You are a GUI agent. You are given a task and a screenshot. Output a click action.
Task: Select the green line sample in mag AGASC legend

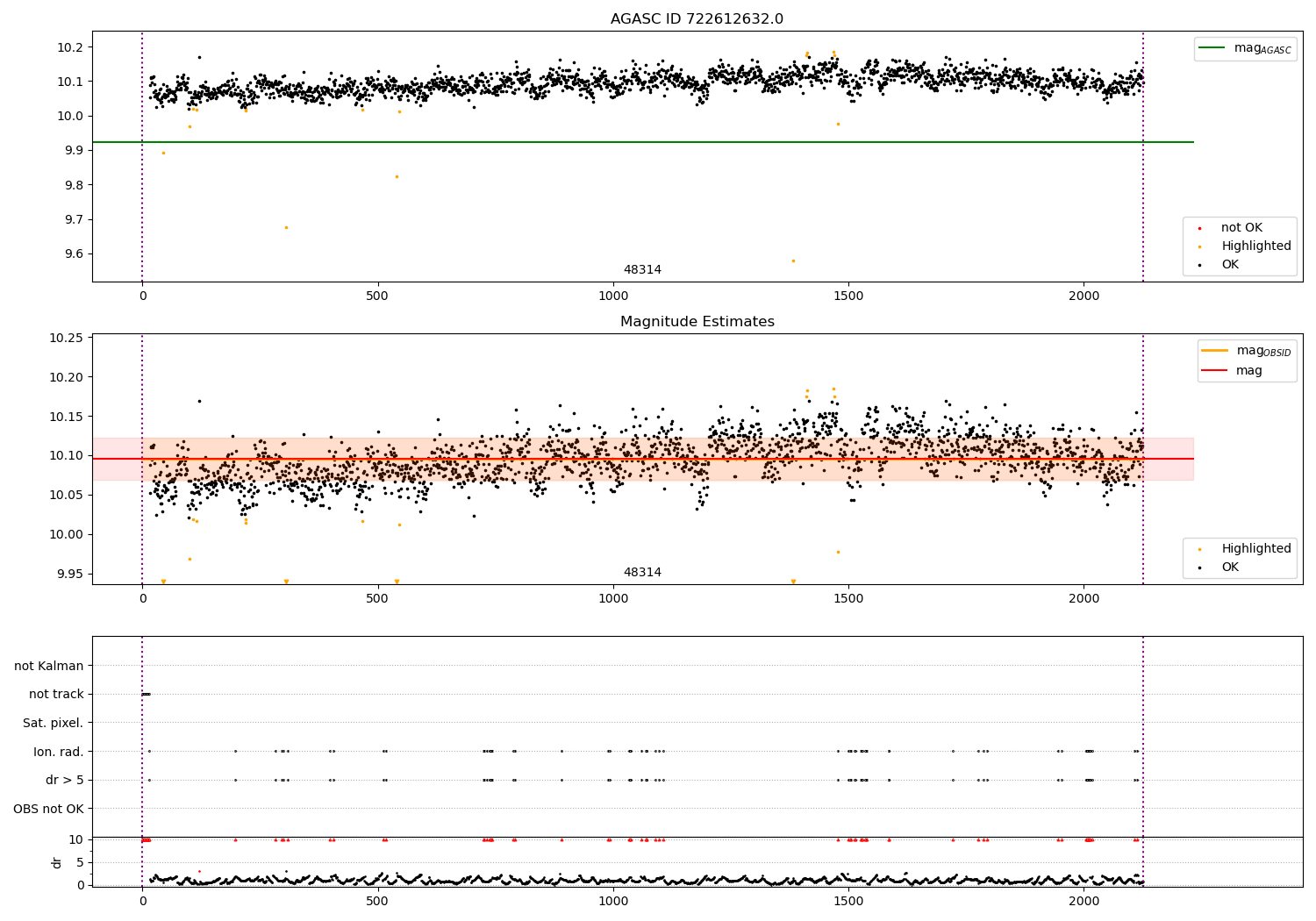(x=1212, y=48)
